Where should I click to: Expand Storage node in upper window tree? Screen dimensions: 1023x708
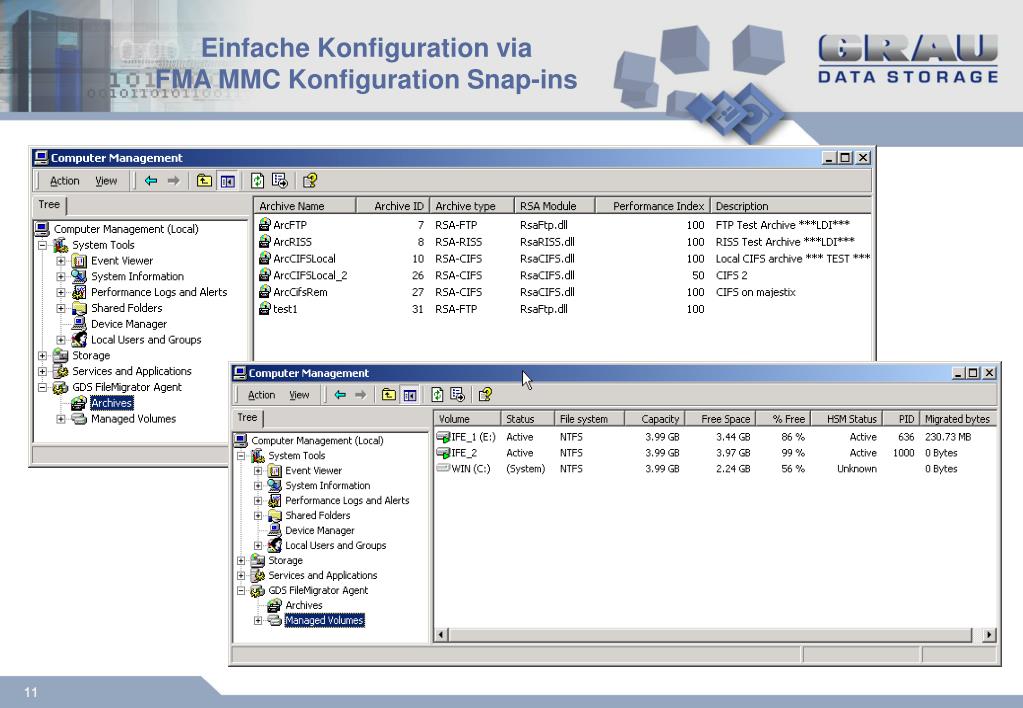[x=42, y=356]
